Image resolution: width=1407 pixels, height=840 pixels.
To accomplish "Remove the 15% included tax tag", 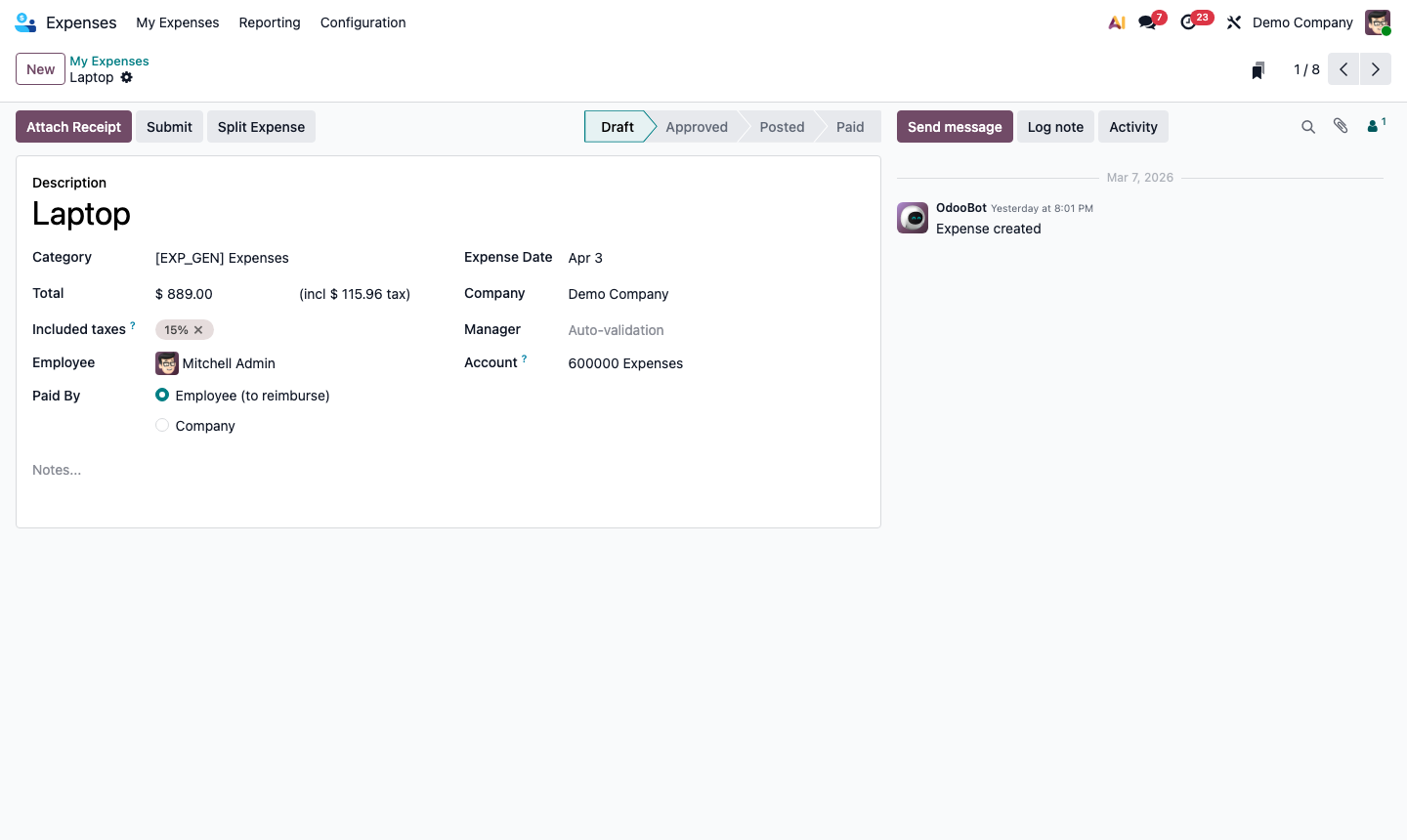I will coord(198,329).
